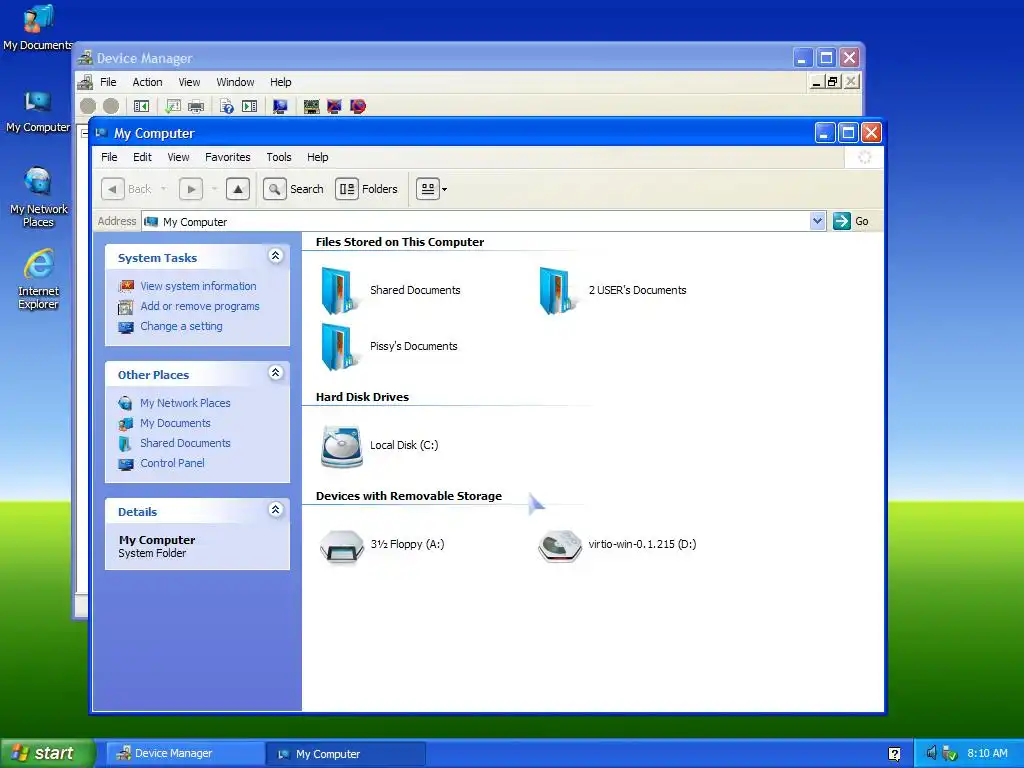
Task: Select the 3½ Floppy (A:) drive icon
Action: pos(342,545)
